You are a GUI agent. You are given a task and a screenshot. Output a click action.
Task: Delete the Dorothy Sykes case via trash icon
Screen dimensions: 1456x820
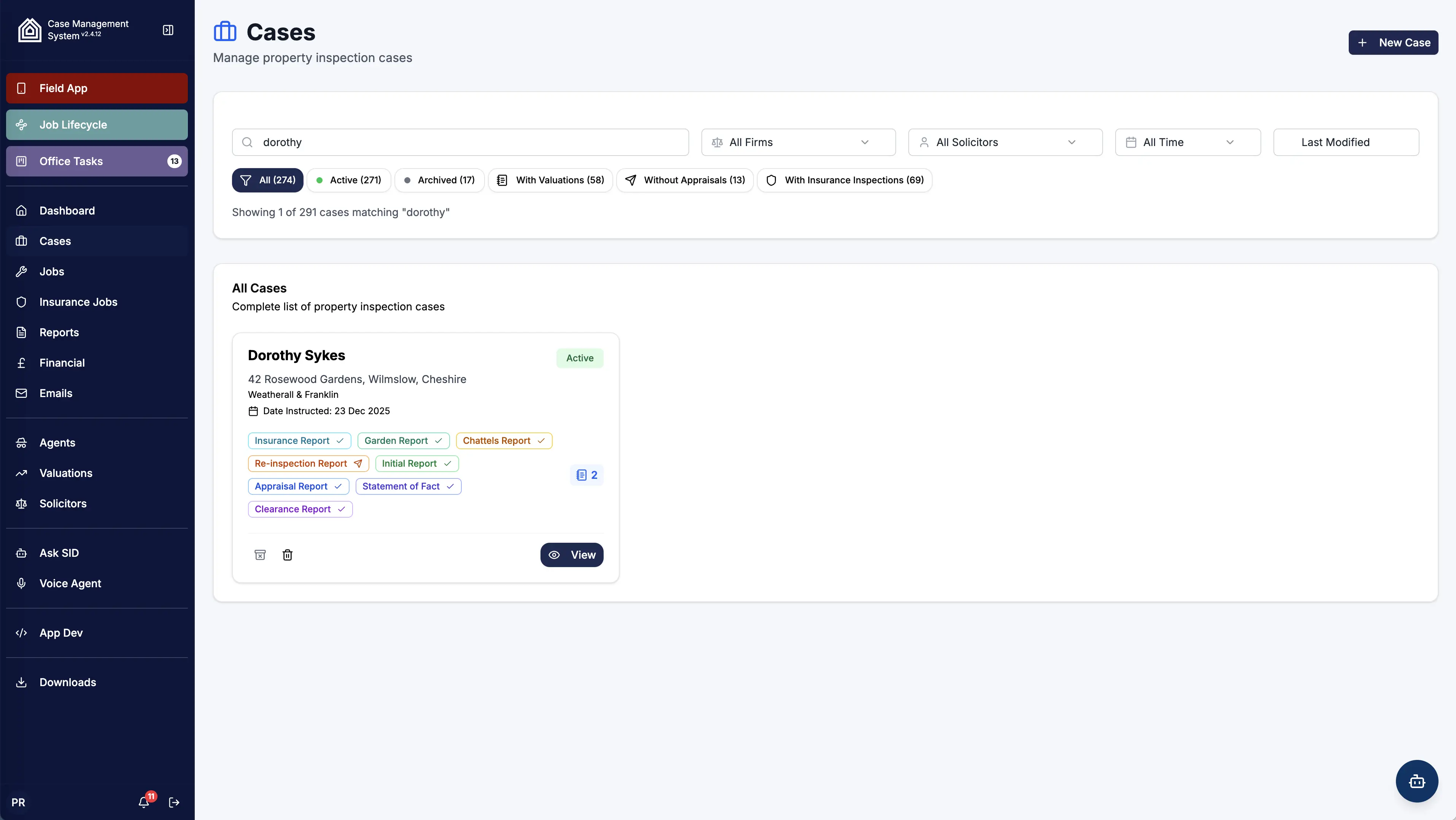[x=288, y=555]
